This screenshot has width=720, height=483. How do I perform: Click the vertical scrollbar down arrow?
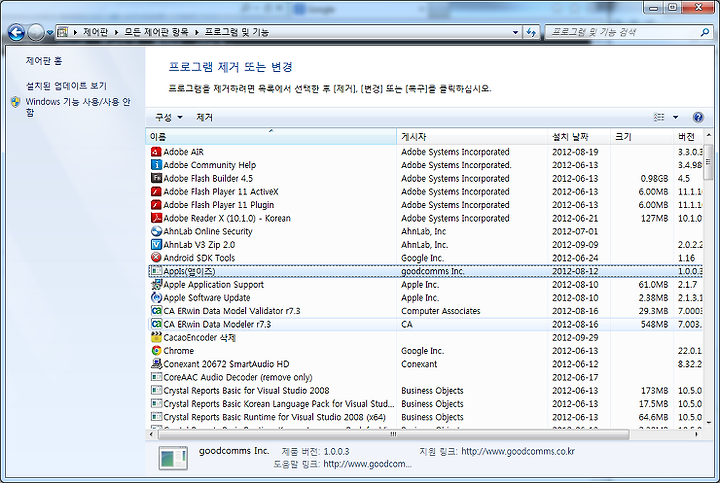708,423
